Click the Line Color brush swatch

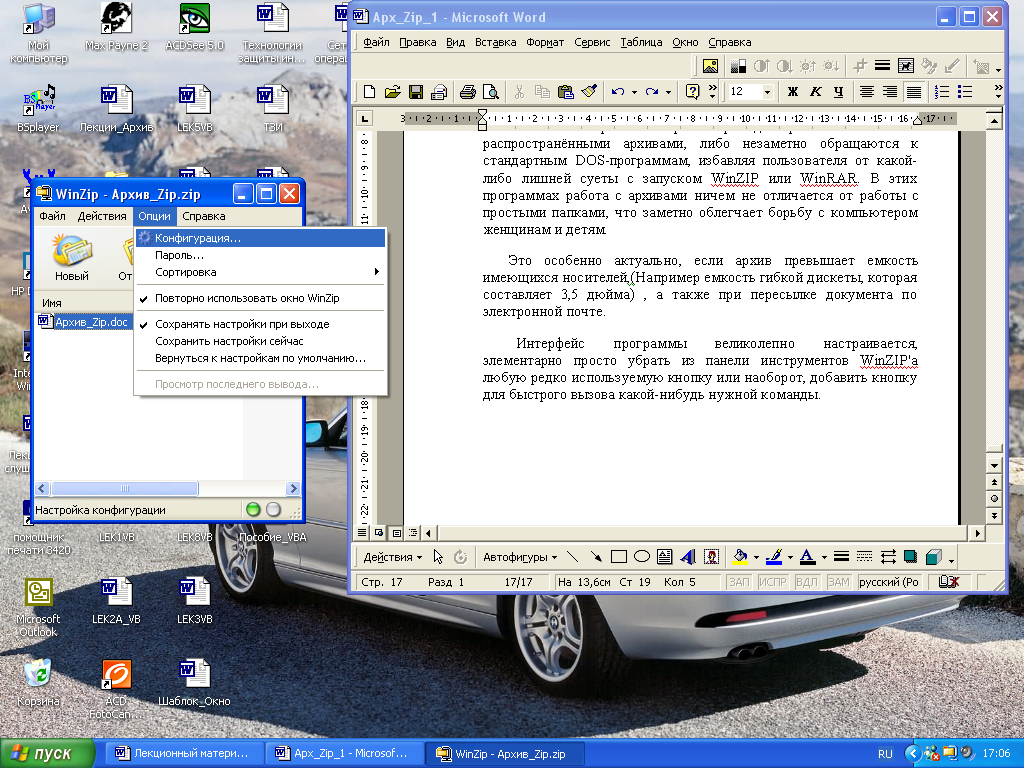[775, 557]
